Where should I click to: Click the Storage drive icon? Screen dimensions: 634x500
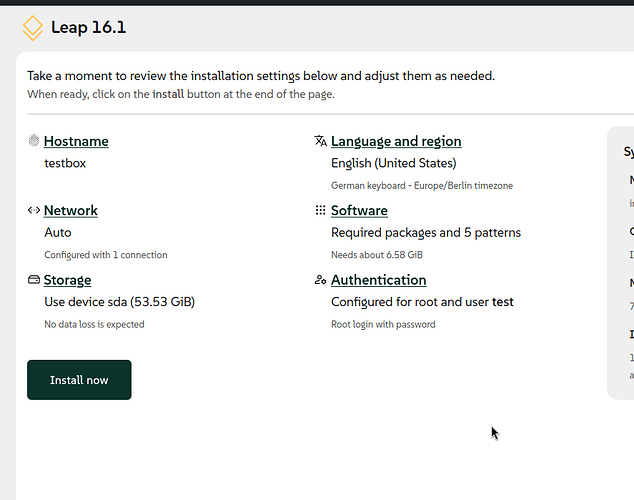point(34,280)
